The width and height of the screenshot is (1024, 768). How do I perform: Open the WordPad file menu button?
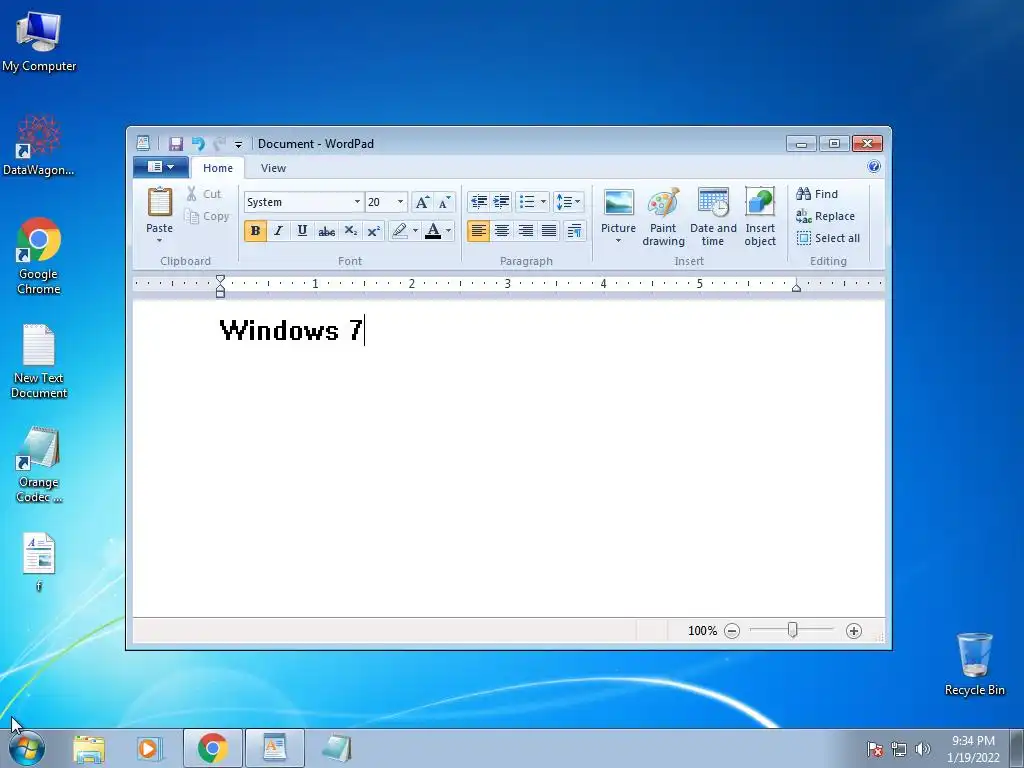(x=161, y=167)
